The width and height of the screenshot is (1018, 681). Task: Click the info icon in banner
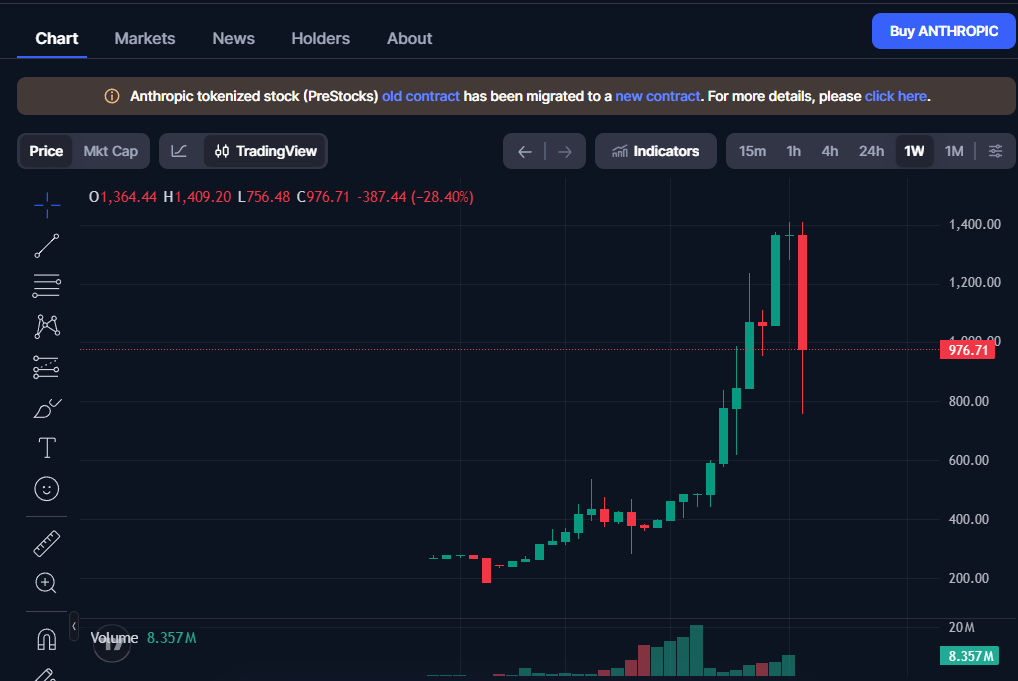pyautogui.click(x=112, y=96)
